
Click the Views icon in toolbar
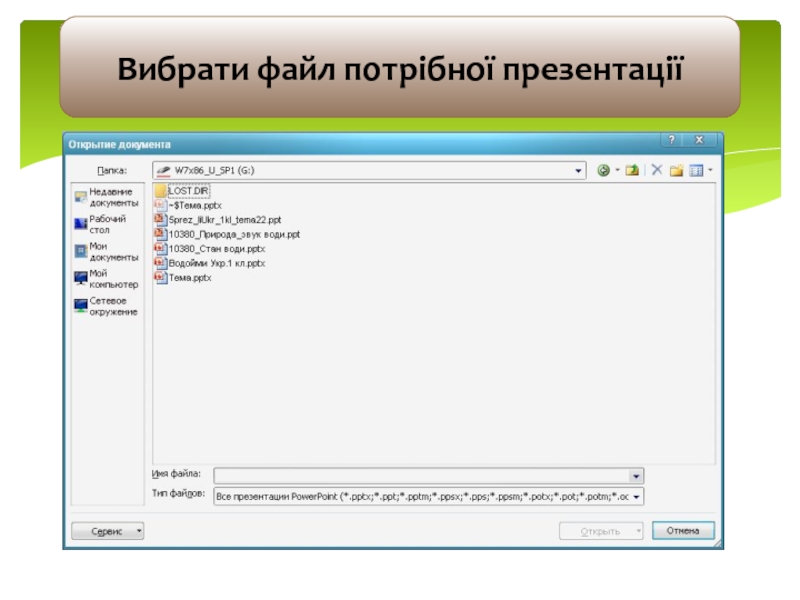(696, 170)
